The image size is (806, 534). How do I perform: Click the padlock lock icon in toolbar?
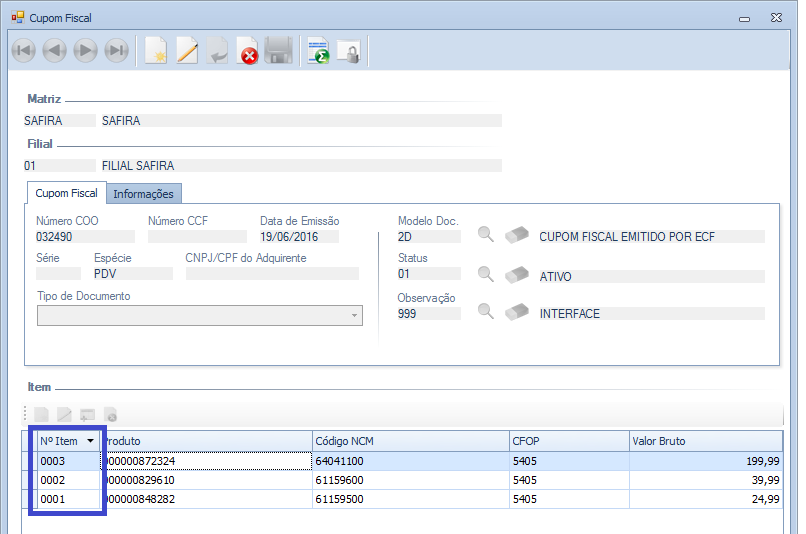348,51
